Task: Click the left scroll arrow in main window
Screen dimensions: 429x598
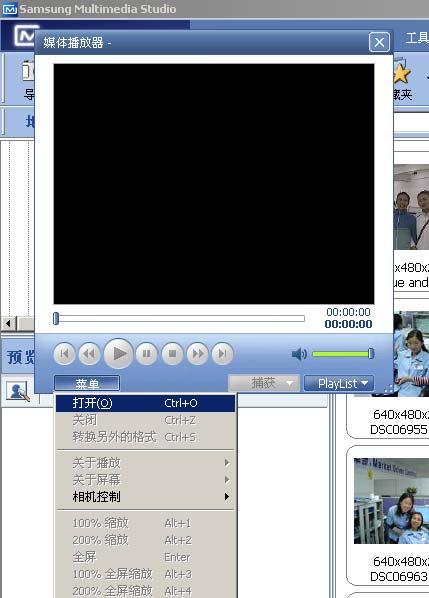Action: [x=8, y=324]
